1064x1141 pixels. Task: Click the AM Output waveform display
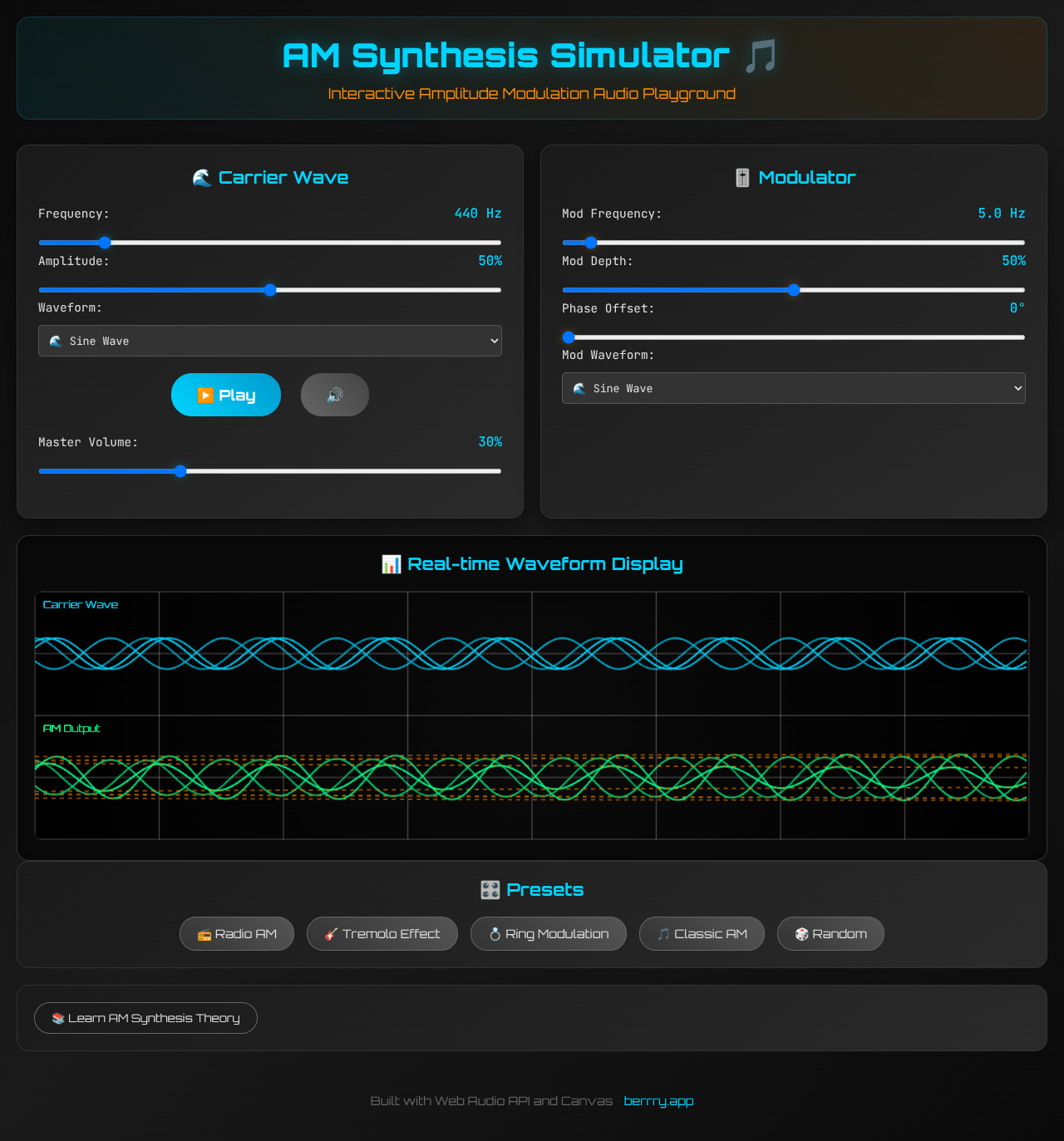(532, 777)
